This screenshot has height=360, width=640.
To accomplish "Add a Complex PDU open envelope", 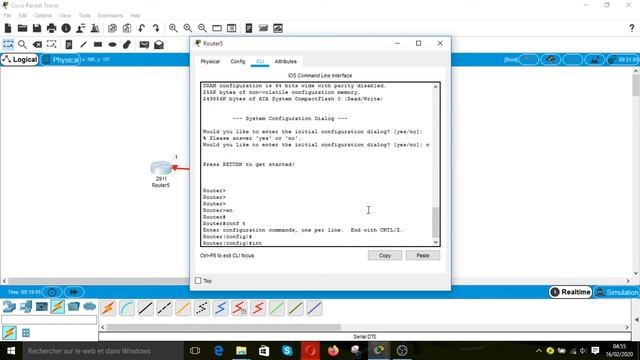I will pos(159,44).
